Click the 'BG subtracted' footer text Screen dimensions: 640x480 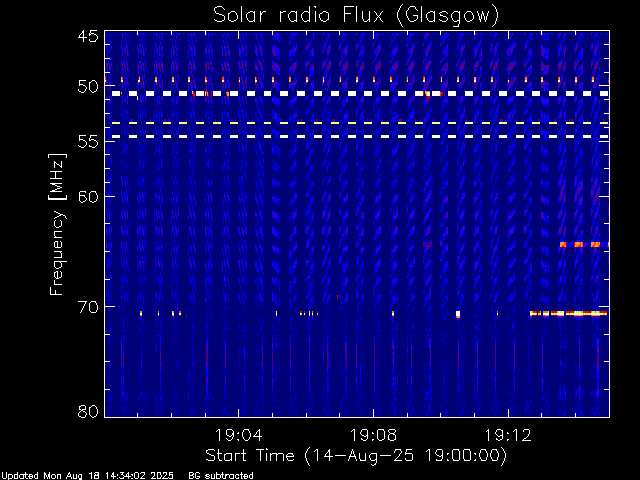coord(221,476)
